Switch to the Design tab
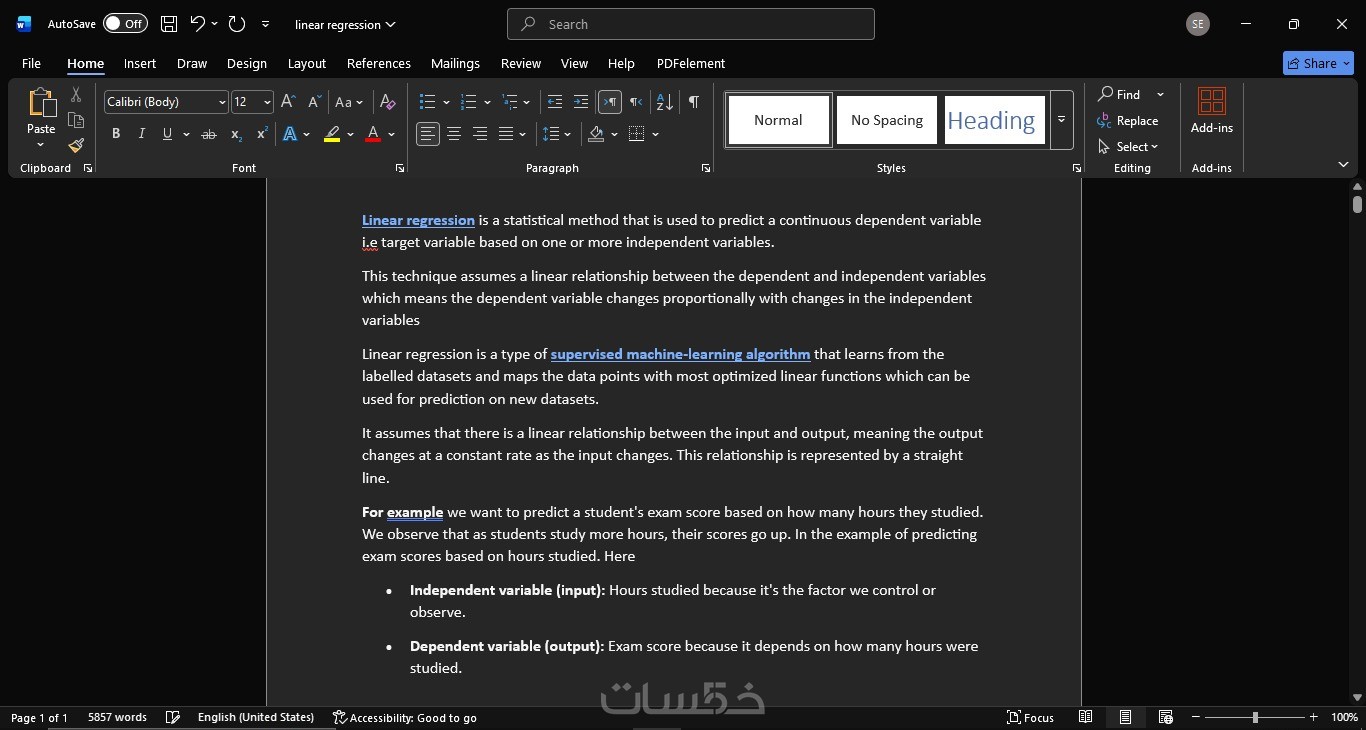Screen dimensions: 1366x730 pyautogui.click(x=247, y=63)
